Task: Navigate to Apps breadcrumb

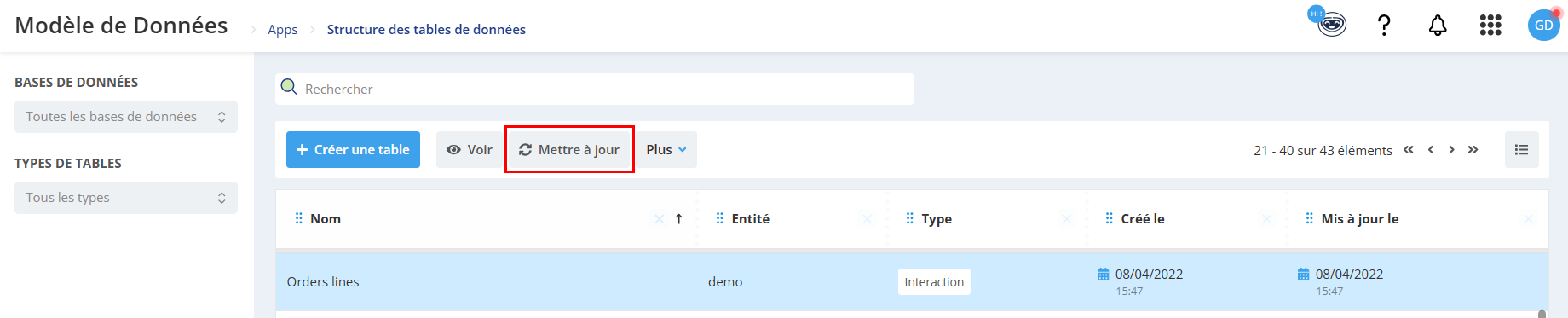Action: coord(282,30)
